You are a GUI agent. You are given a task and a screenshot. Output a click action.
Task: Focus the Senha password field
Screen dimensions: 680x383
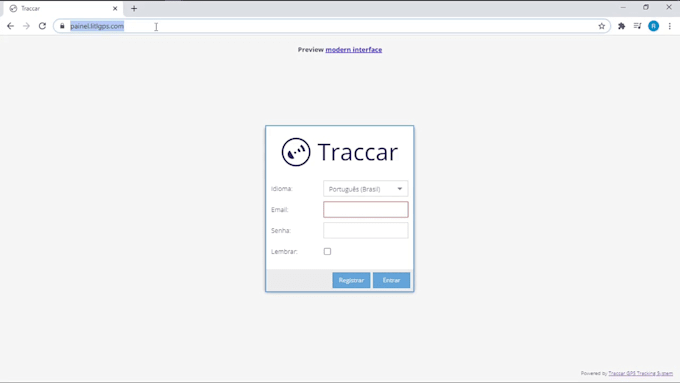click(366, 230)
